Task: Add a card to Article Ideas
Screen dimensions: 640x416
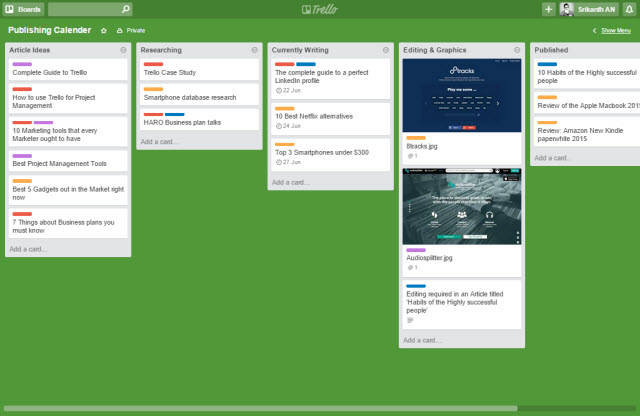Action: coord(29,249)
